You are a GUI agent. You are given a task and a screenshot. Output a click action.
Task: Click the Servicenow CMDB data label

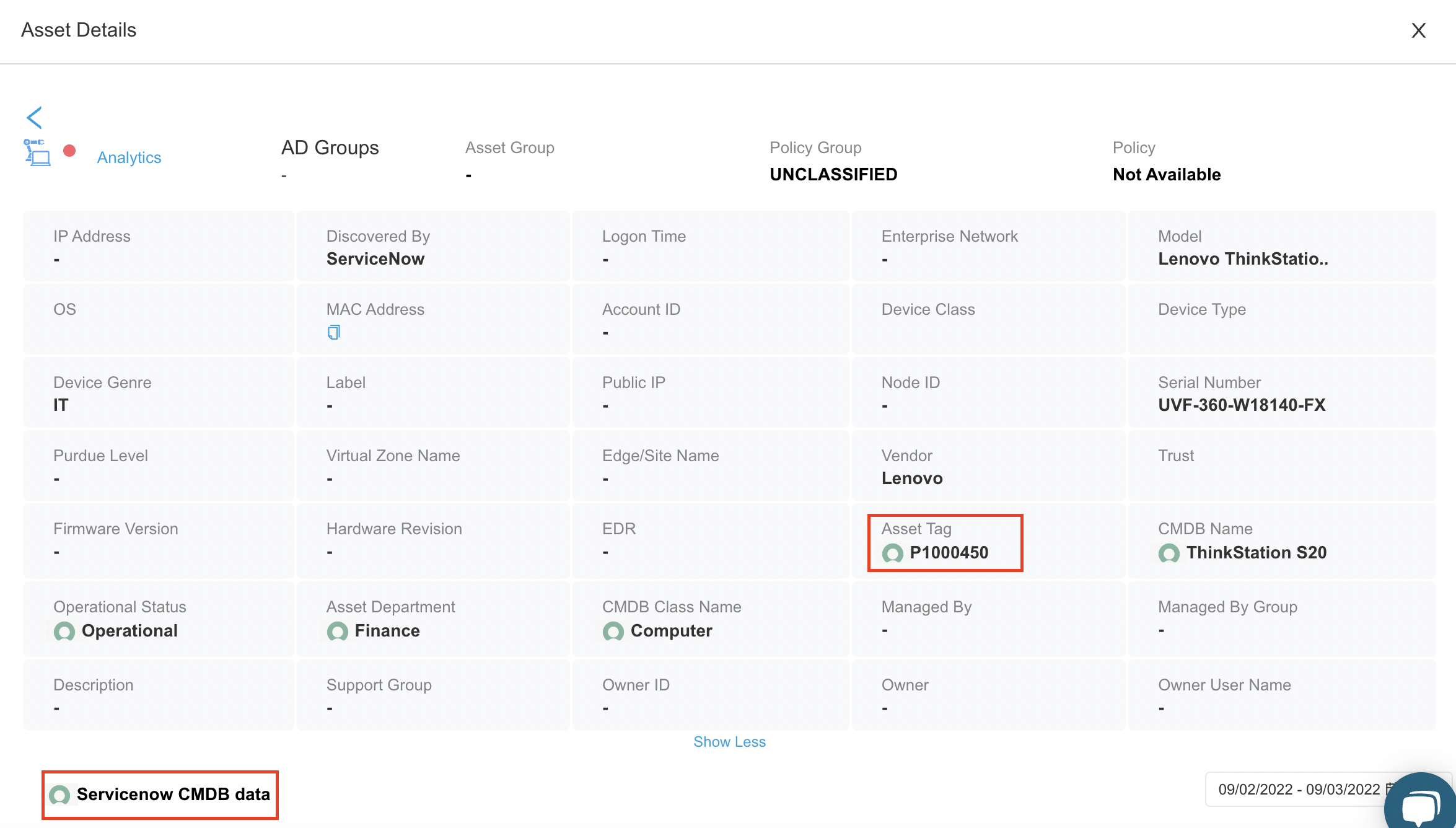pos(173,795)
